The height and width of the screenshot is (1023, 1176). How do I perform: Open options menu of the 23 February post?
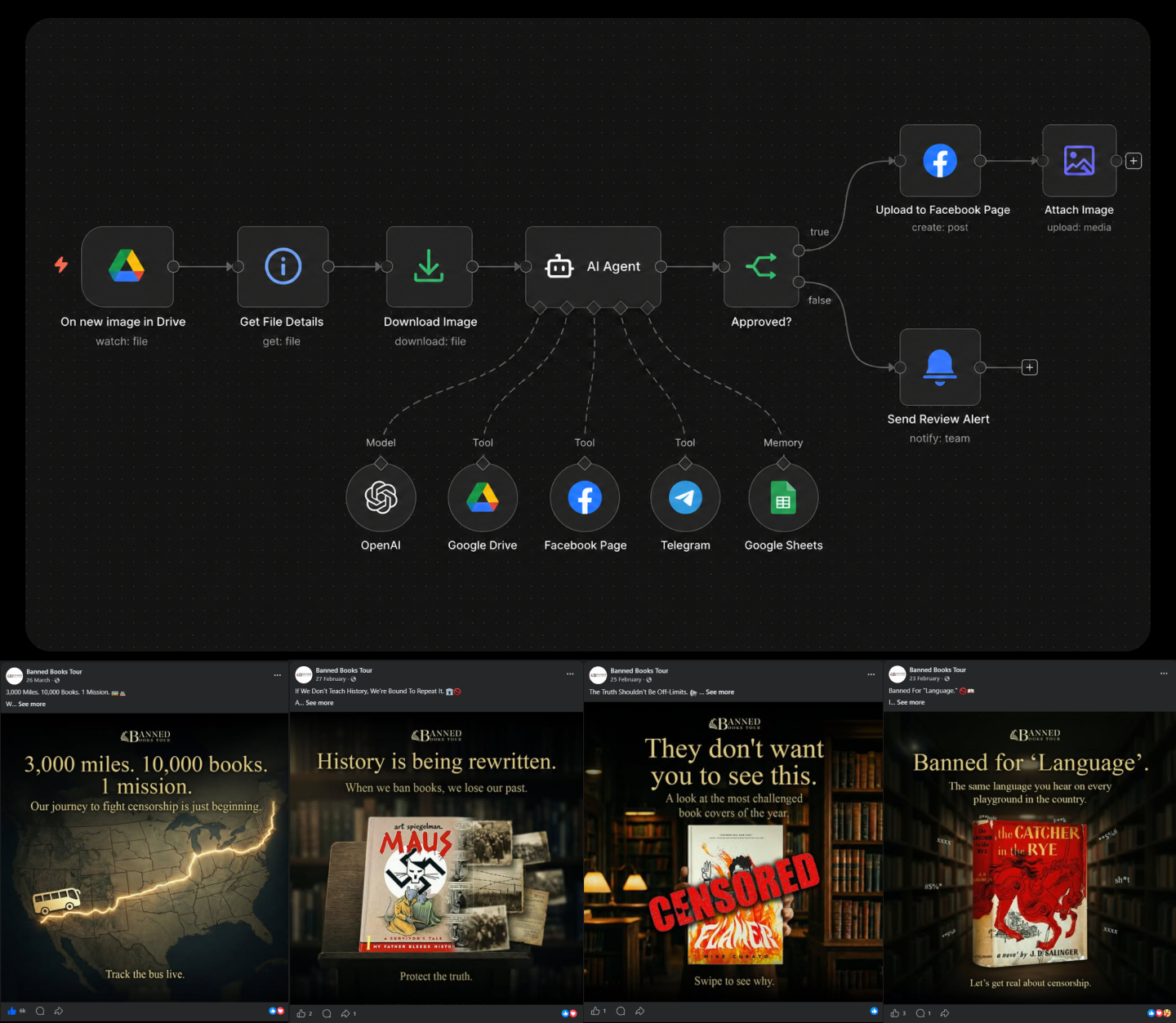1164,674
